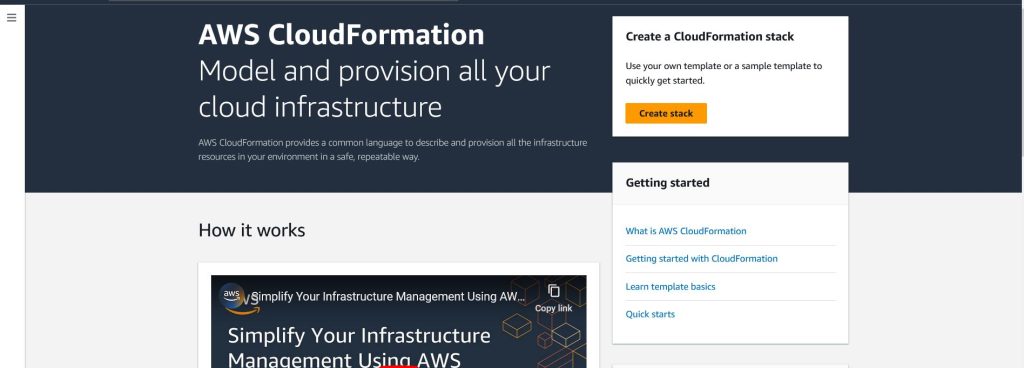Image resolution: width=1024 pixels, height=368 pixels.
Task: Click Create a CloudFormation stack panel title
Action: pos(709,37)
